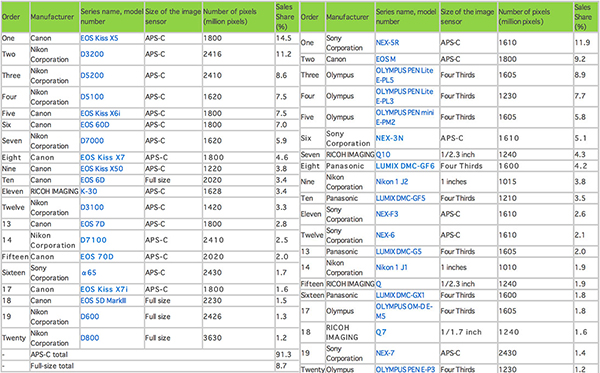
Task: Click the Sony NEX-5R link
Action: coord(387,42)
